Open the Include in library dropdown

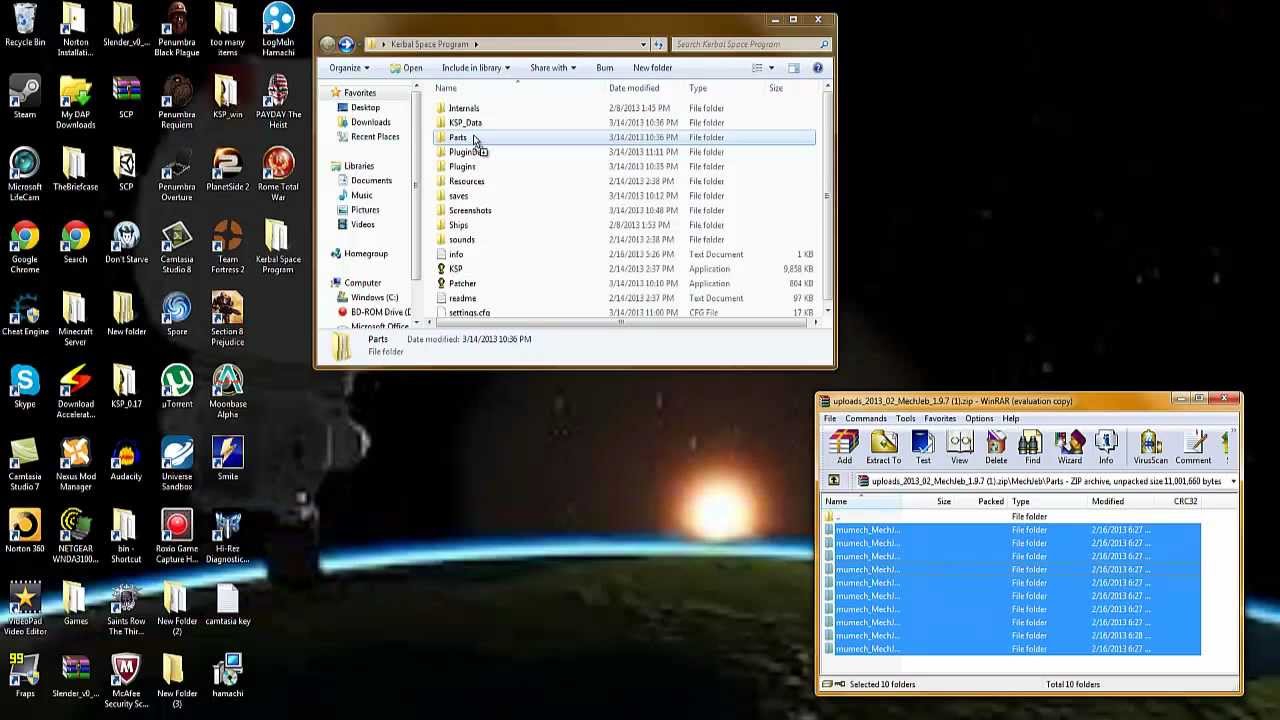click(476, 68)
